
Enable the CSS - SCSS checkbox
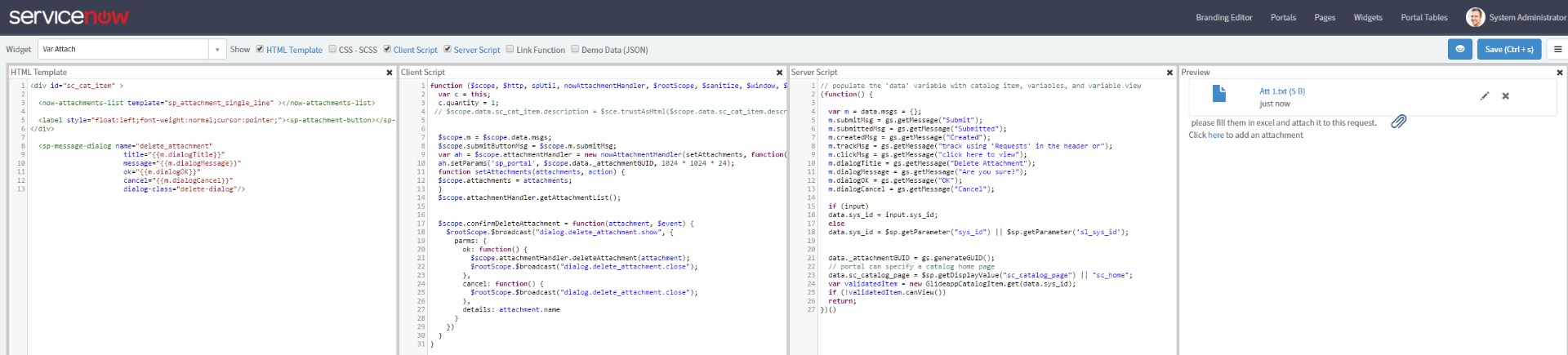click(332, 49)
